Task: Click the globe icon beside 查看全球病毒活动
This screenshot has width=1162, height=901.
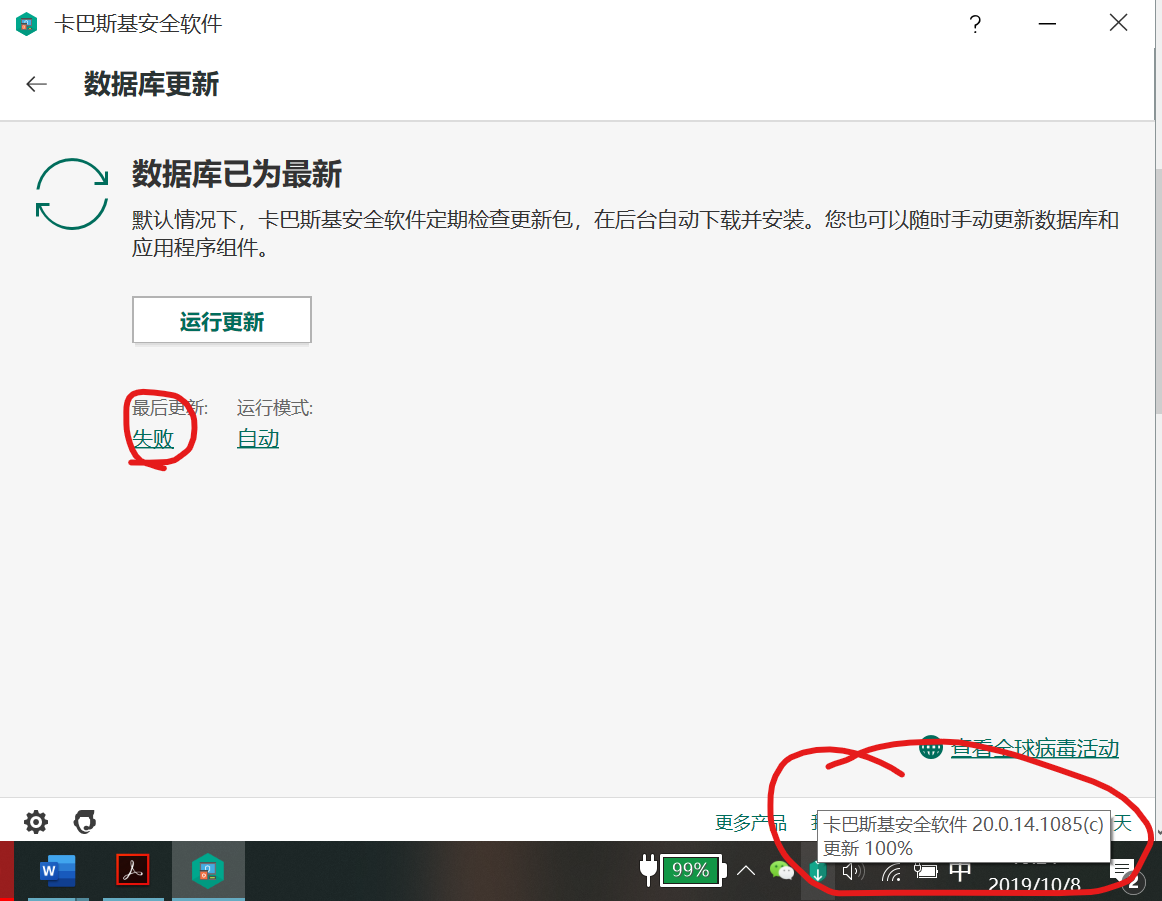Action: pyautogui.click(x=931, y=748)
